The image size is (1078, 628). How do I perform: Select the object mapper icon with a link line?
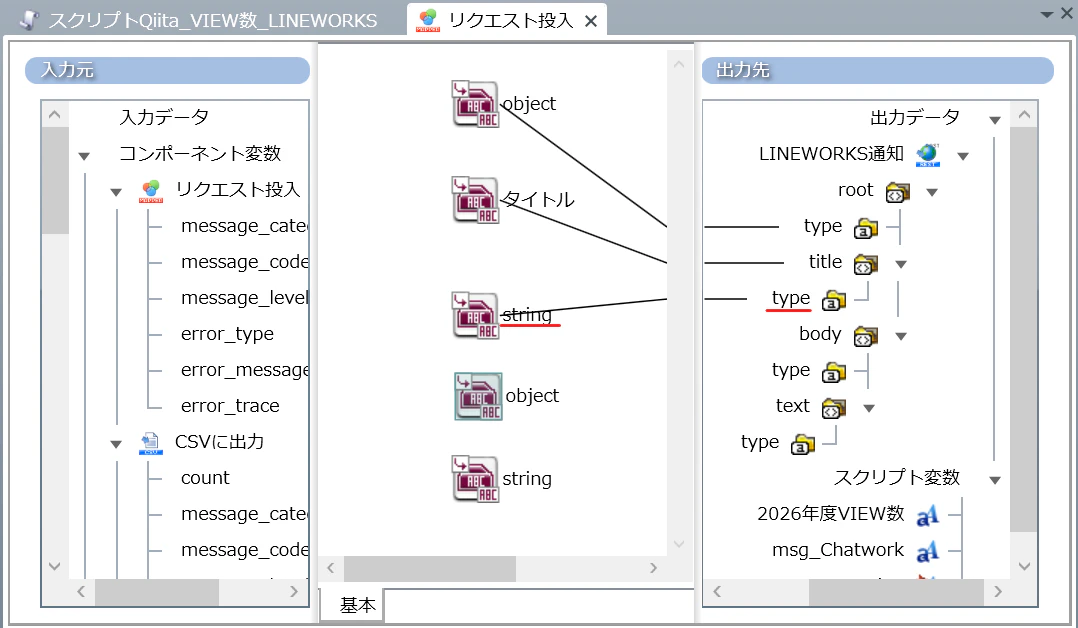click(x=475, y=104)
